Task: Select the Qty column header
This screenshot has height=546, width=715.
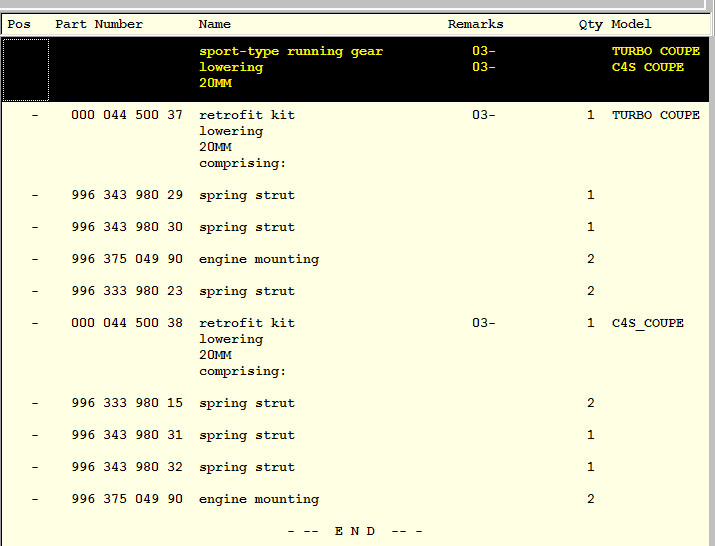Action: (x=590, y=24)
